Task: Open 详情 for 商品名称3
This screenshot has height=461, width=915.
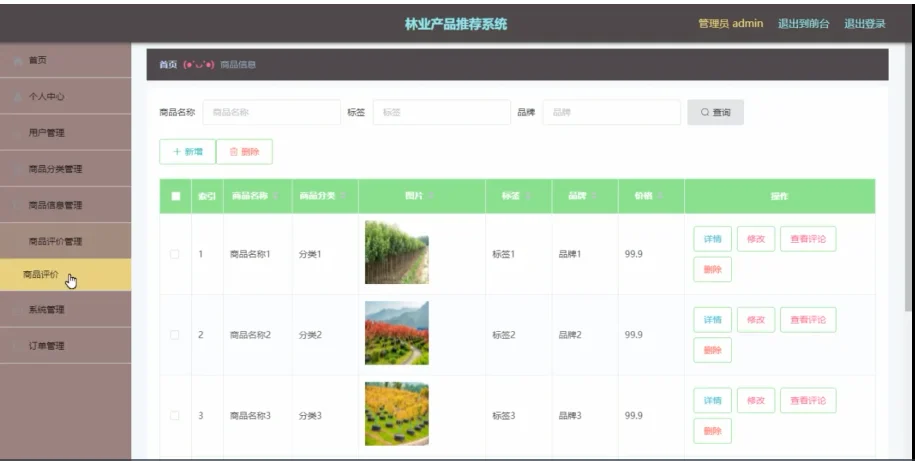Action: pyautogui.click(x=713, y=400)
